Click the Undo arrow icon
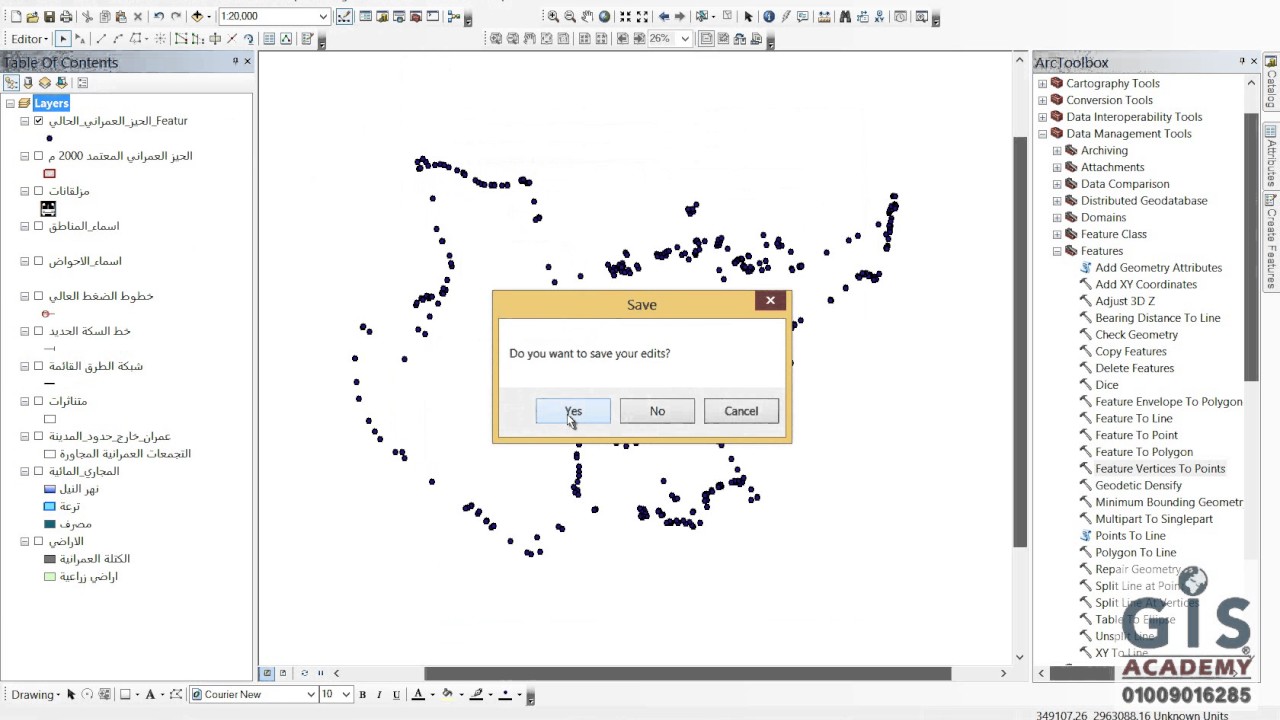 point(158,17)
